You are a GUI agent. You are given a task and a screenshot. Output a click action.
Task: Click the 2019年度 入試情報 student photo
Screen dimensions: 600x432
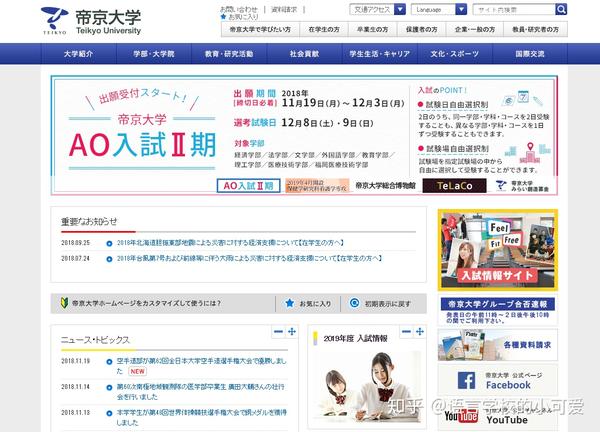tap(369, 386)
